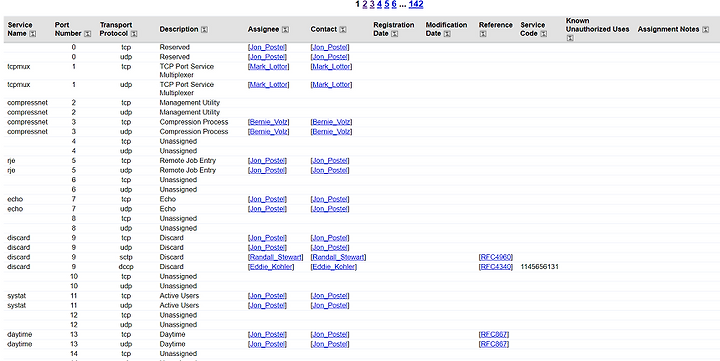Click the Known Unauthorized Uses filter icon

[x=570, y=38]
